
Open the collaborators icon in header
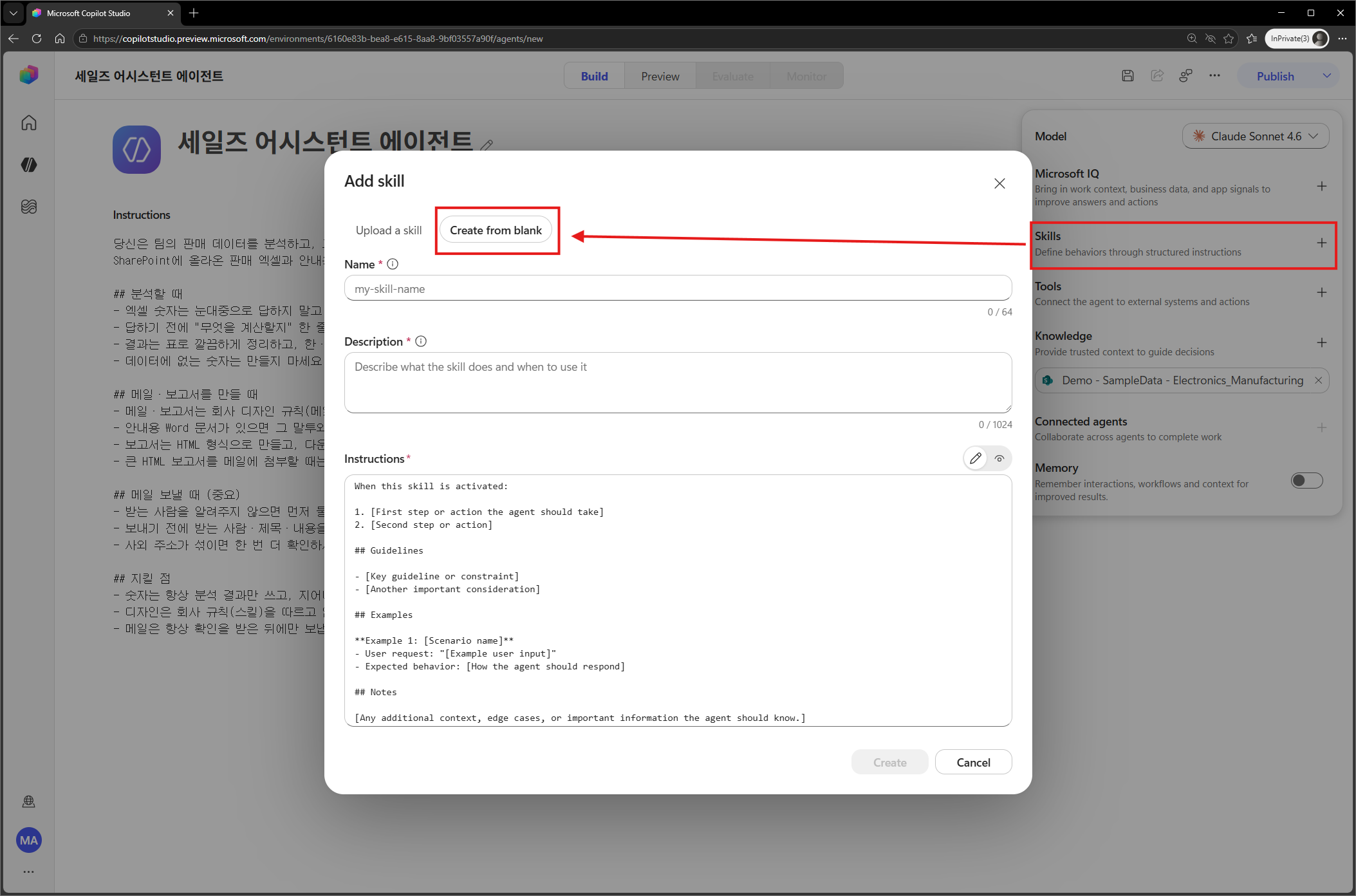(x=1185, y=76)
